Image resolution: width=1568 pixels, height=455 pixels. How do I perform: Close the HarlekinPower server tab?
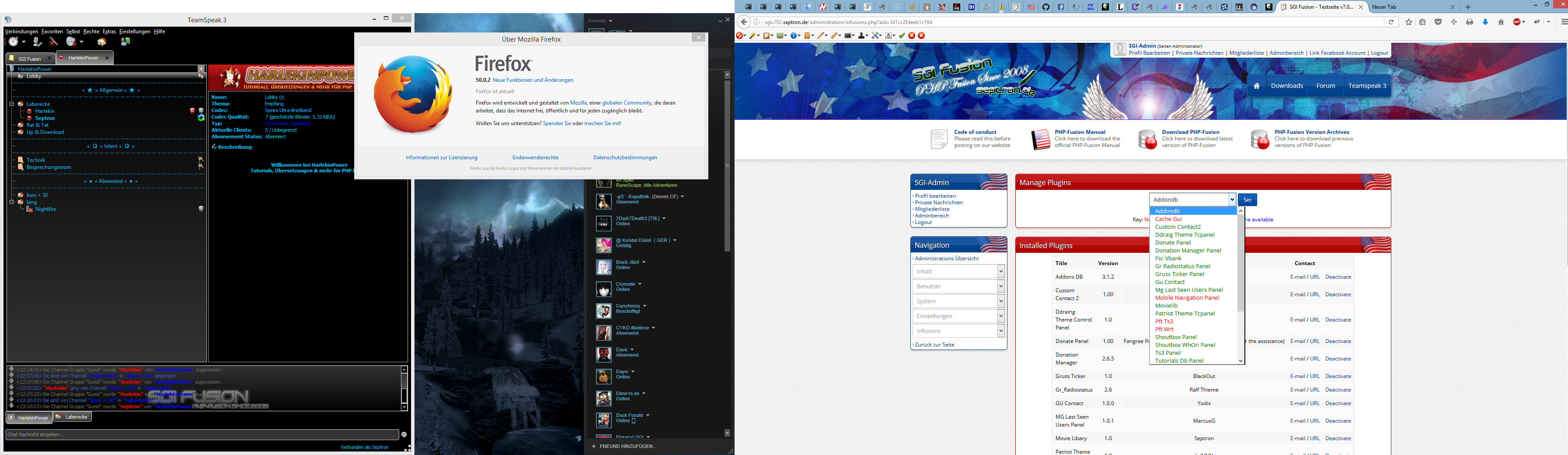coord(107,58)
